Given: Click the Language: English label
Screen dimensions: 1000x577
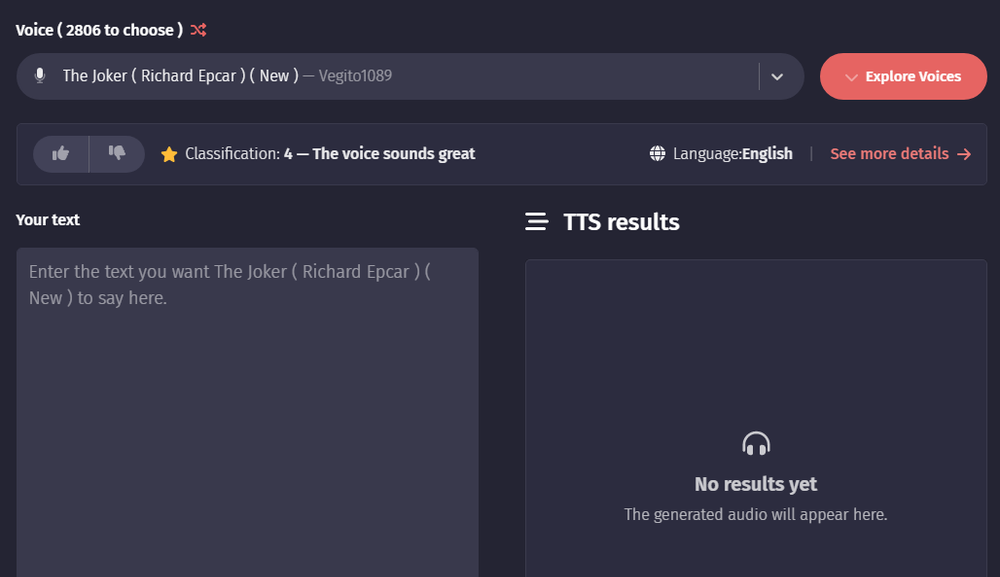Looking at the screenshot, I should pos(733,154).
